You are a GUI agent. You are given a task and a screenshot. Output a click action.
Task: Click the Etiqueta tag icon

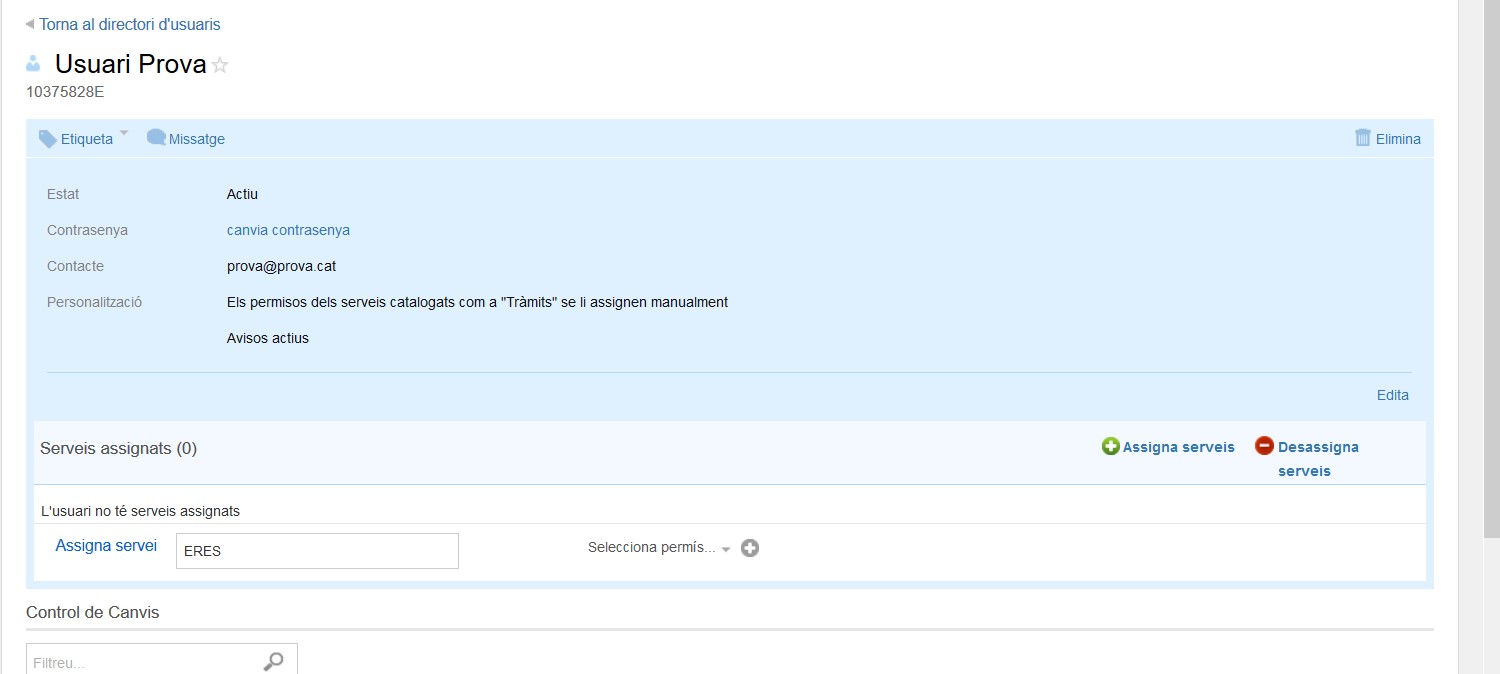48,139
